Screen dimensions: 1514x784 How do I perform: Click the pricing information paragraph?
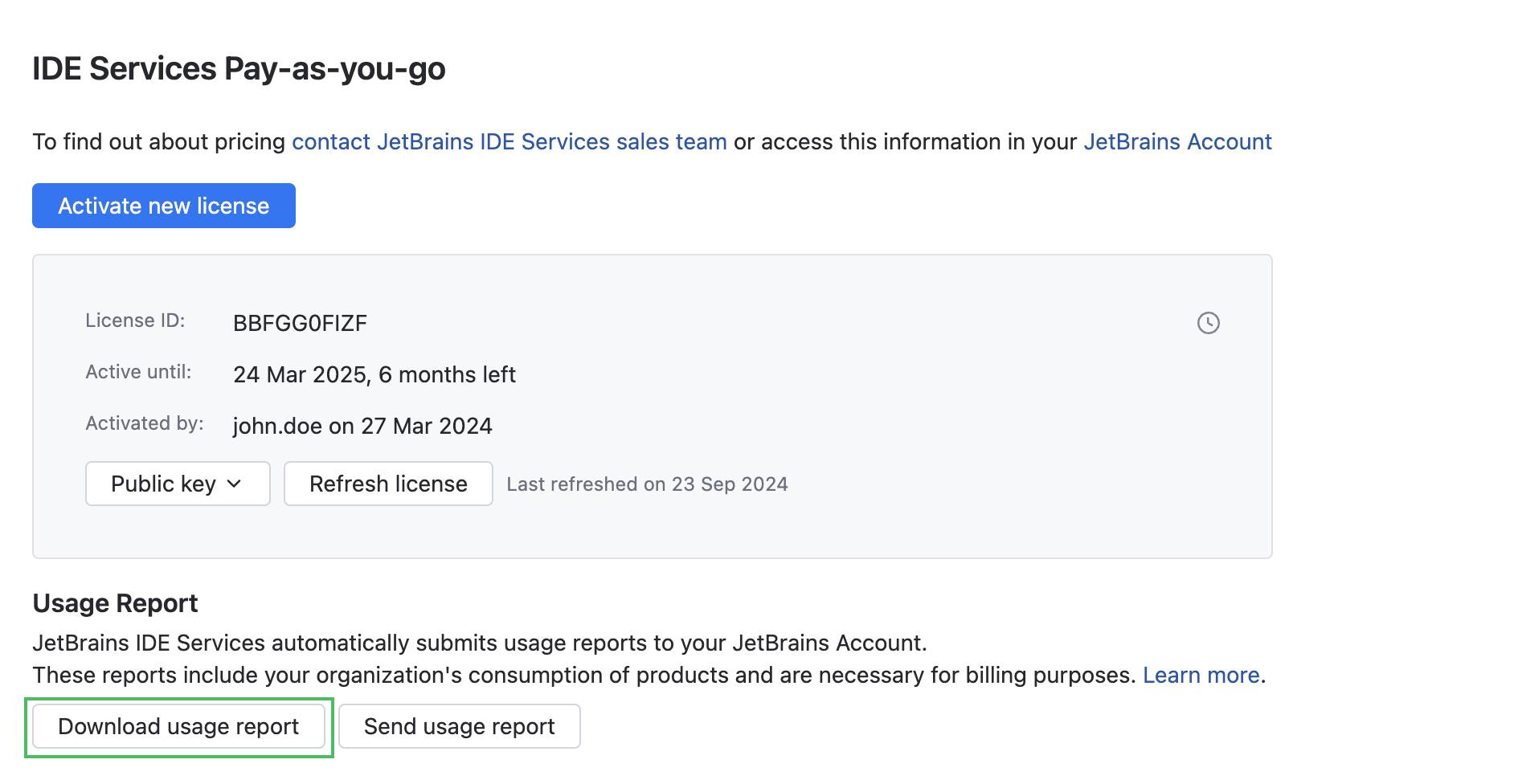pyautogui.click(x=651, y=141)
